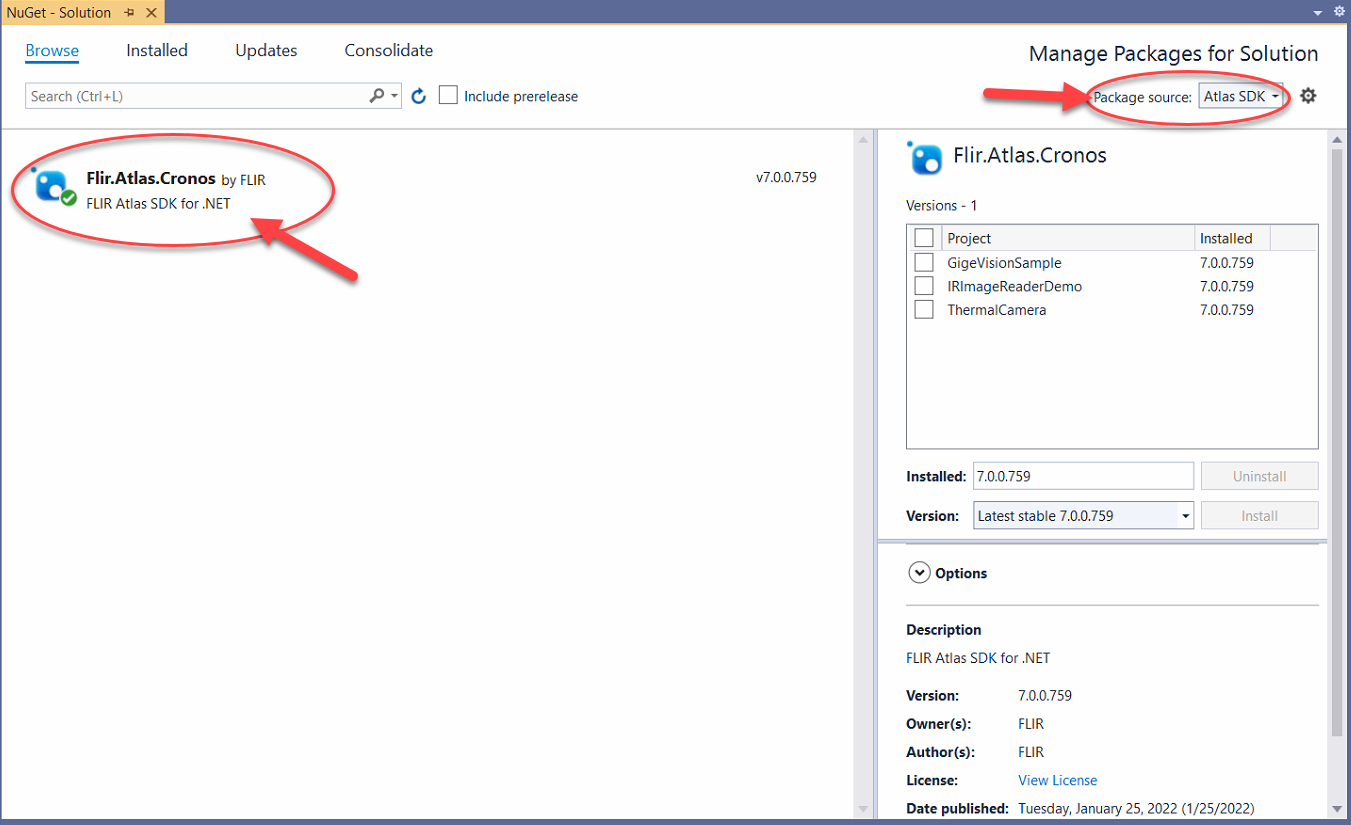Click the refresh icon next to search box

pyautogui.click(x=419, y=96)
